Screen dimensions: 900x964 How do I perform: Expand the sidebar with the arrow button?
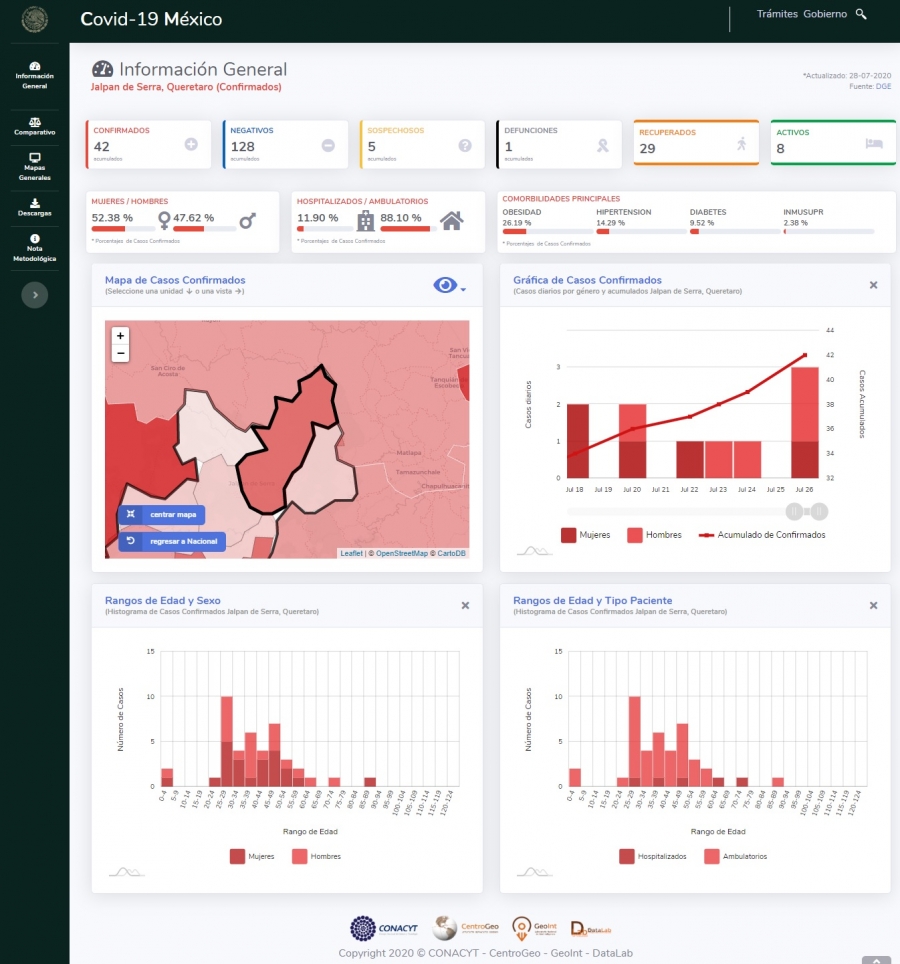(35, 294)
